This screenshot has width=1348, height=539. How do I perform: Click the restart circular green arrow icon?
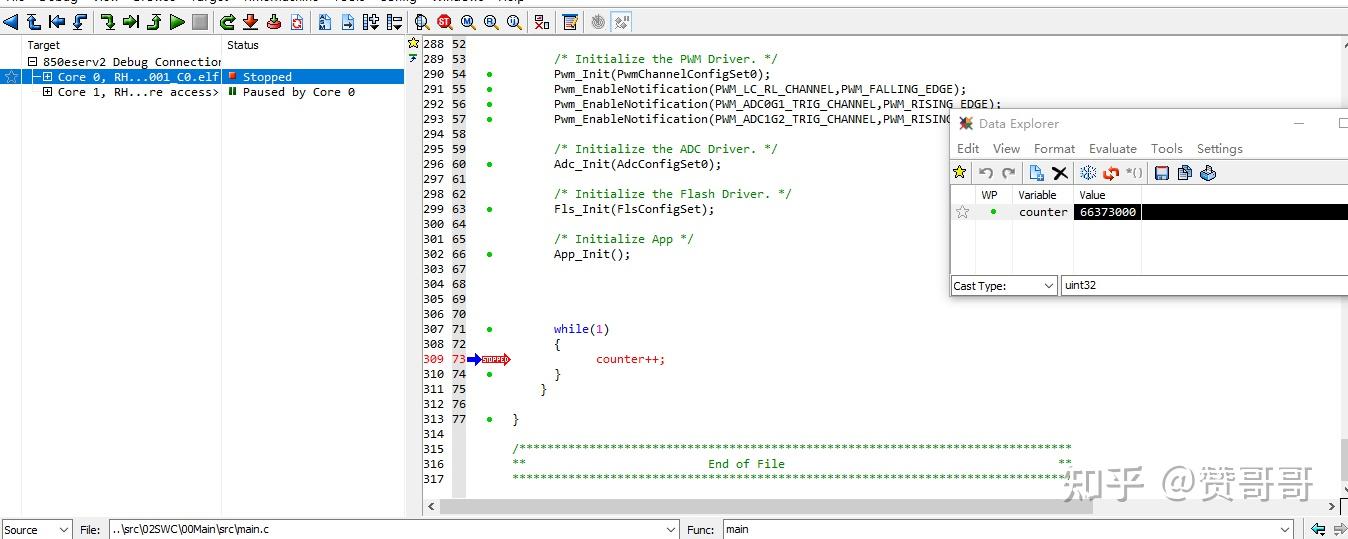227,22
